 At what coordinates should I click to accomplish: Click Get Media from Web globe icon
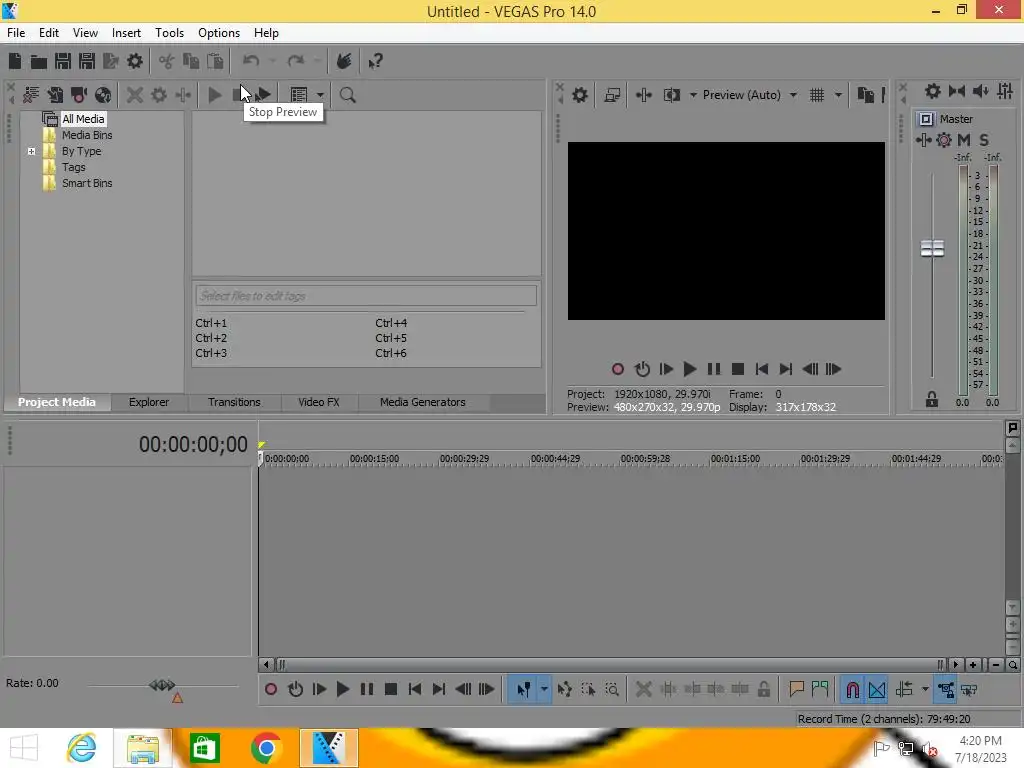(x=103, y=95)
